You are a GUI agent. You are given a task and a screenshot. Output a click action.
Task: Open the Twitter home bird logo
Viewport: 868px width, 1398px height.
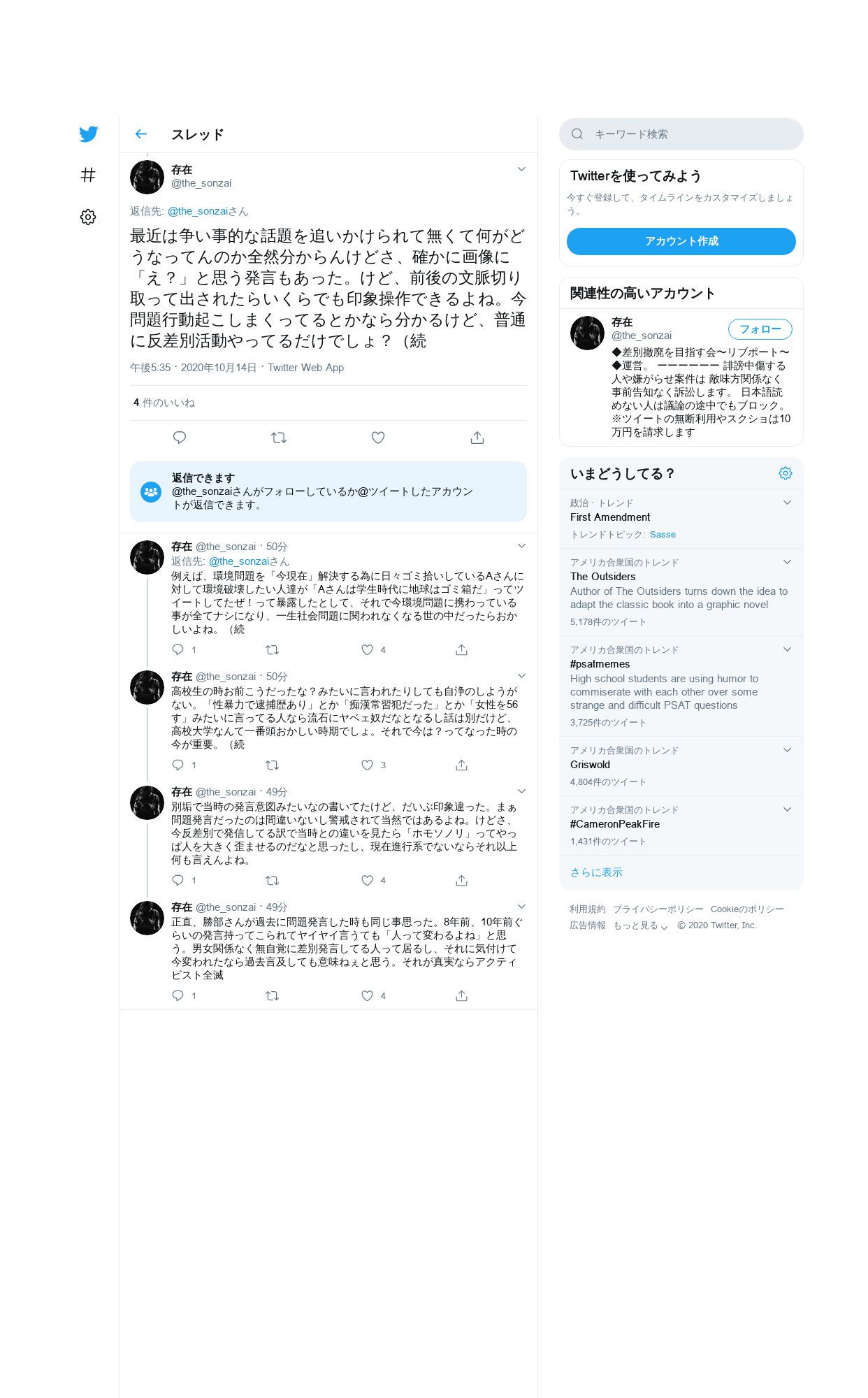pyautogui.click(x=88, y=134)
